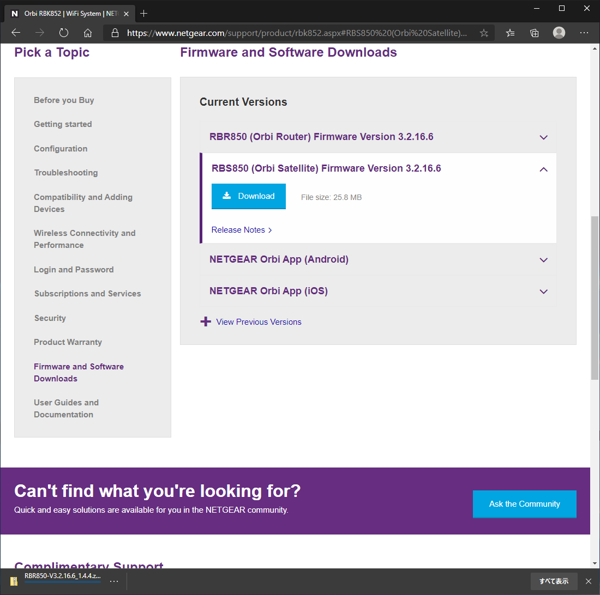Collapse the RBS850 Orbi Satellite firmware section

pos(543,169)
